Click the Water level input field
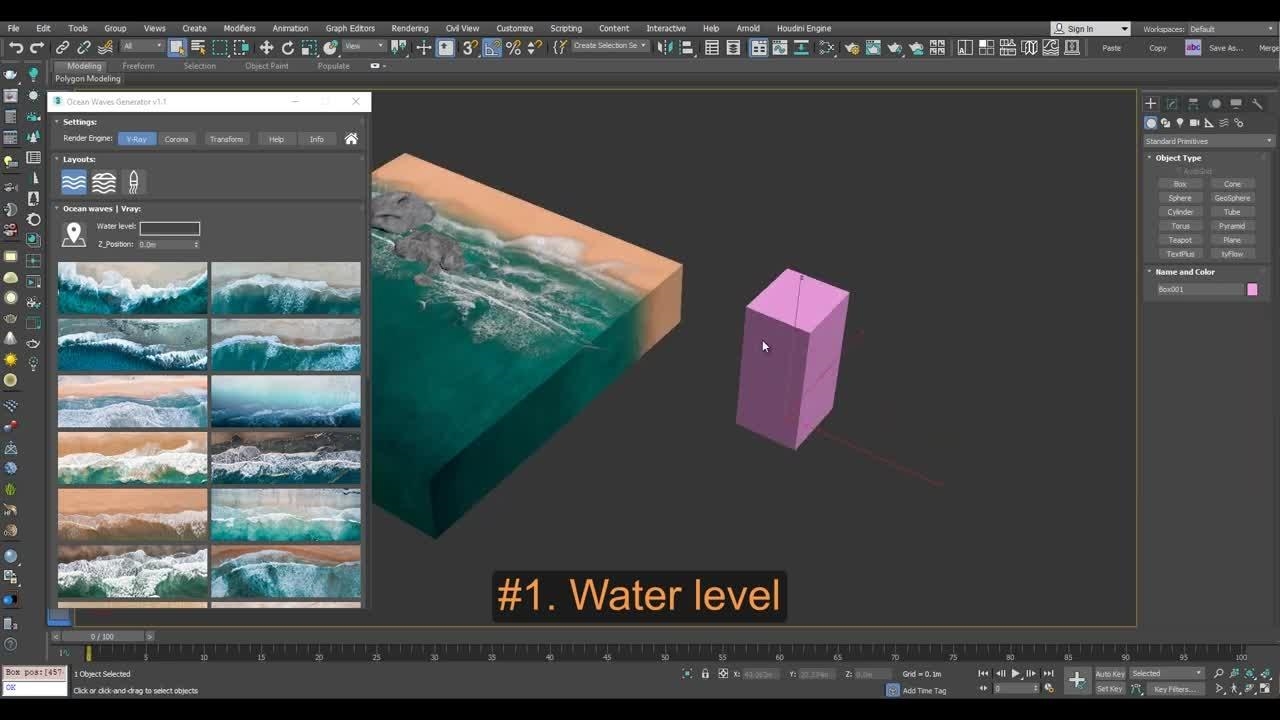The height and width of the screenshot is (720, 1280). click(x=169, y=228)
